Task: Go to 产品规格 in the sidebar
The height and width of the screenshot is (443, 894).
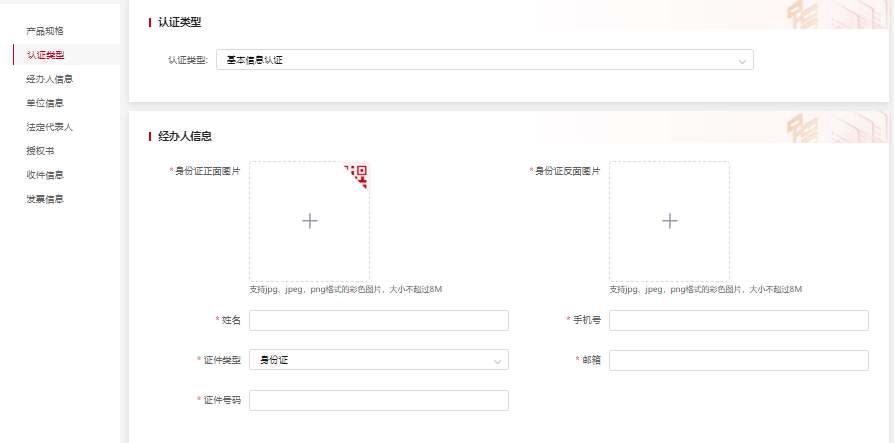Action: (x=45, y=31)
